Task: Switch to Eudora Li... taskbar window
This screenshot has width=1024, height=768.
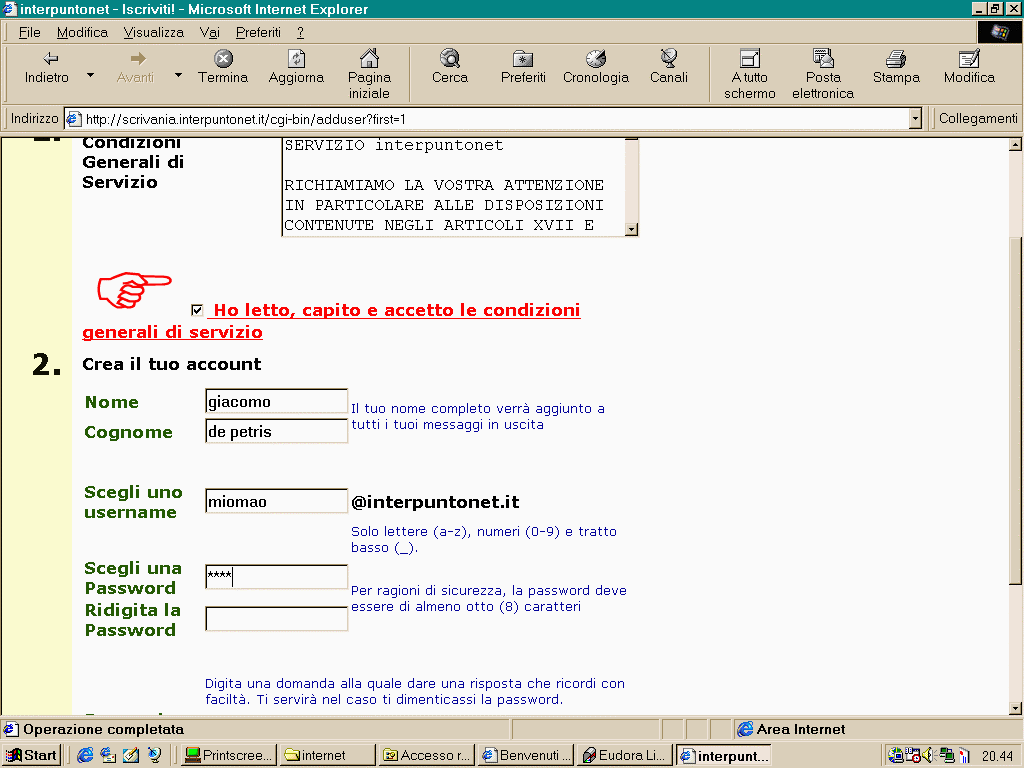Action: (x=626, y=755)
